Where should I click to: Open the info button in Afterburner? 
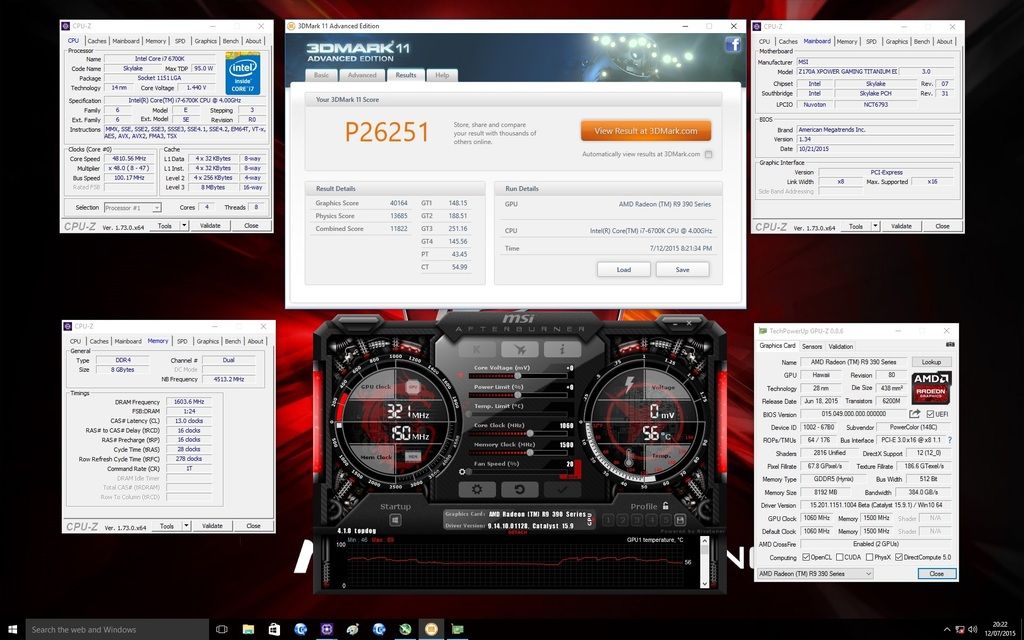point(562,349)
